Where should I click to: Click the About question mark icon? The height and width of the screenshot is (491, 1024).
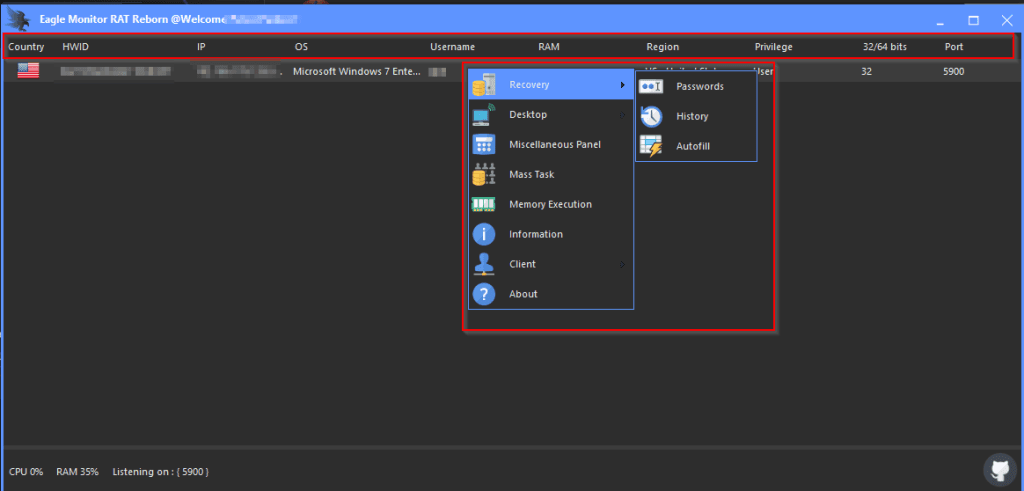click(484, 294)
